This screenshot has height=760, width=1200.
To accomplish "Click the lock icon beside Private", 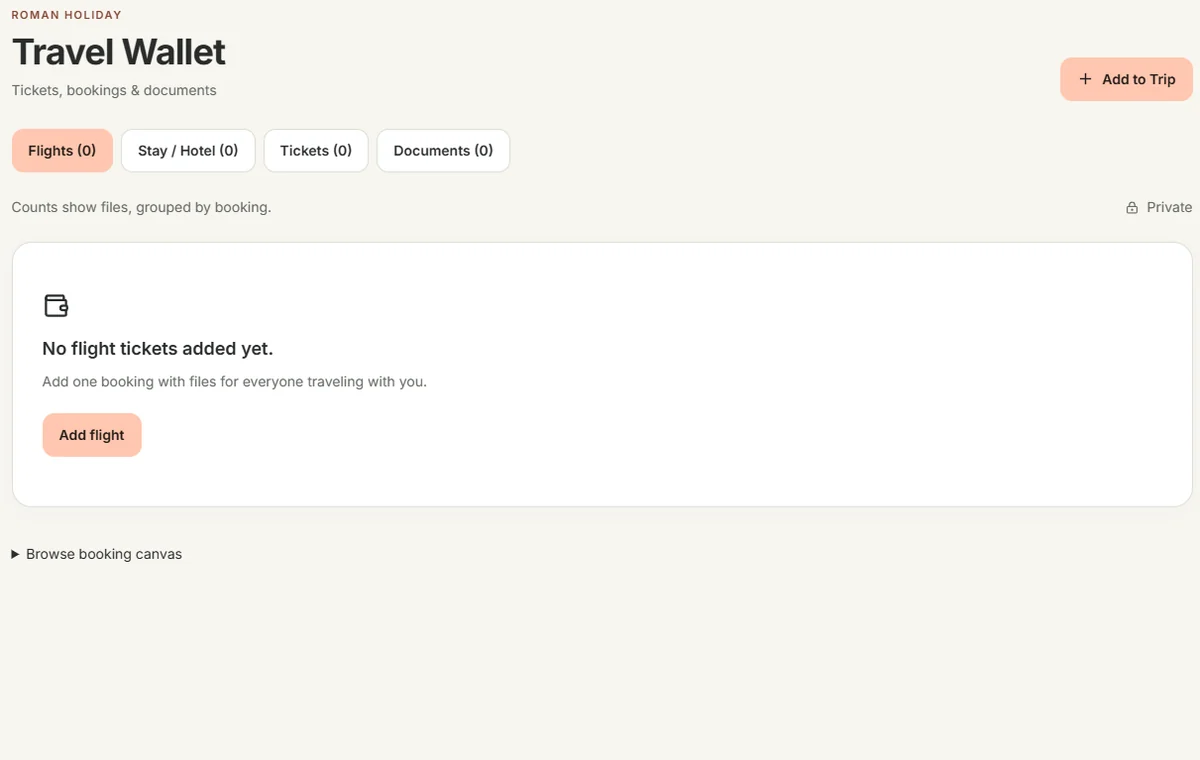I will 1132,208.
